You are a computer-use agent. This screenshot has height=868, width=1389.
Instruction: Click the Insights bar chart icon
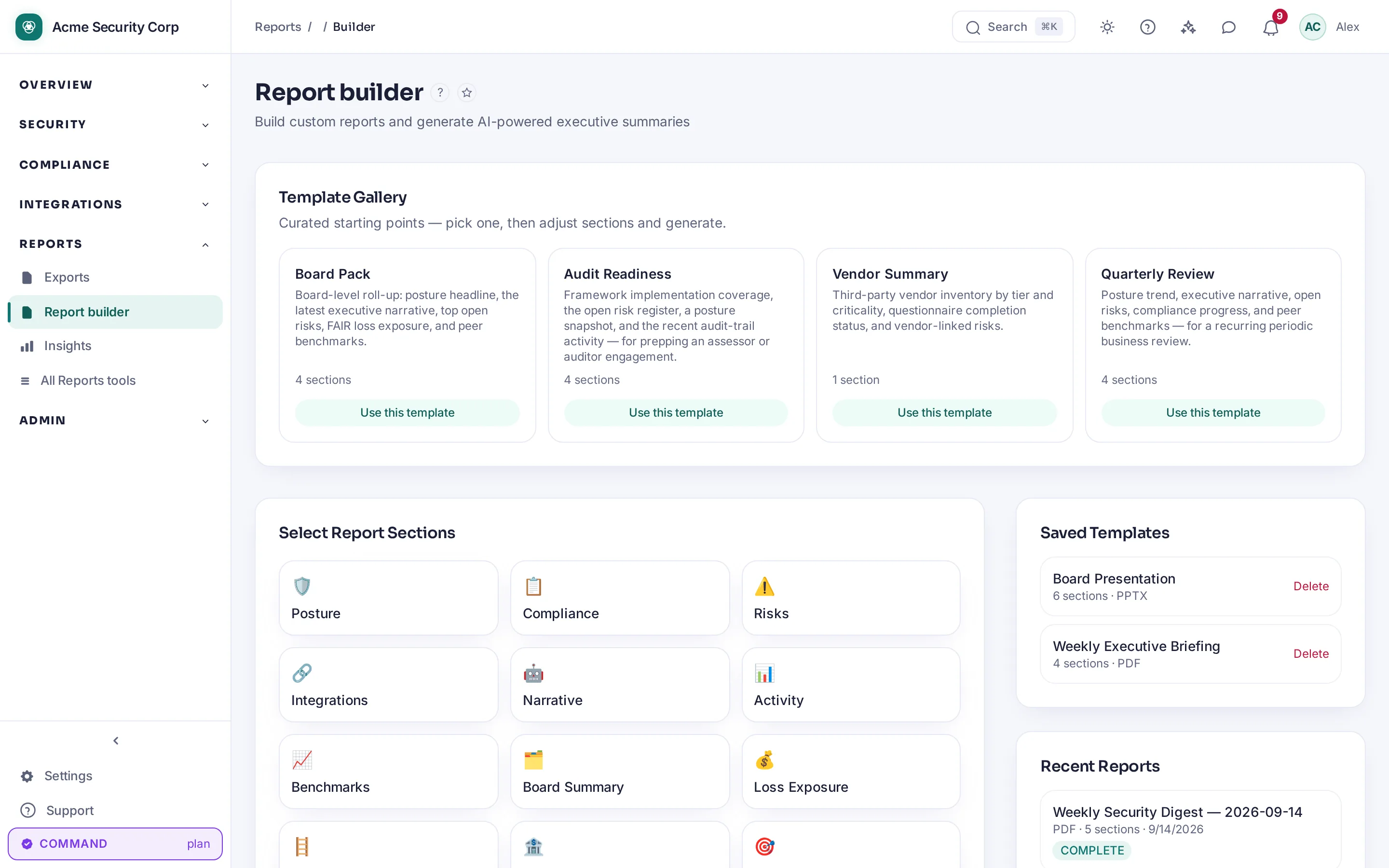click(27, 346)
